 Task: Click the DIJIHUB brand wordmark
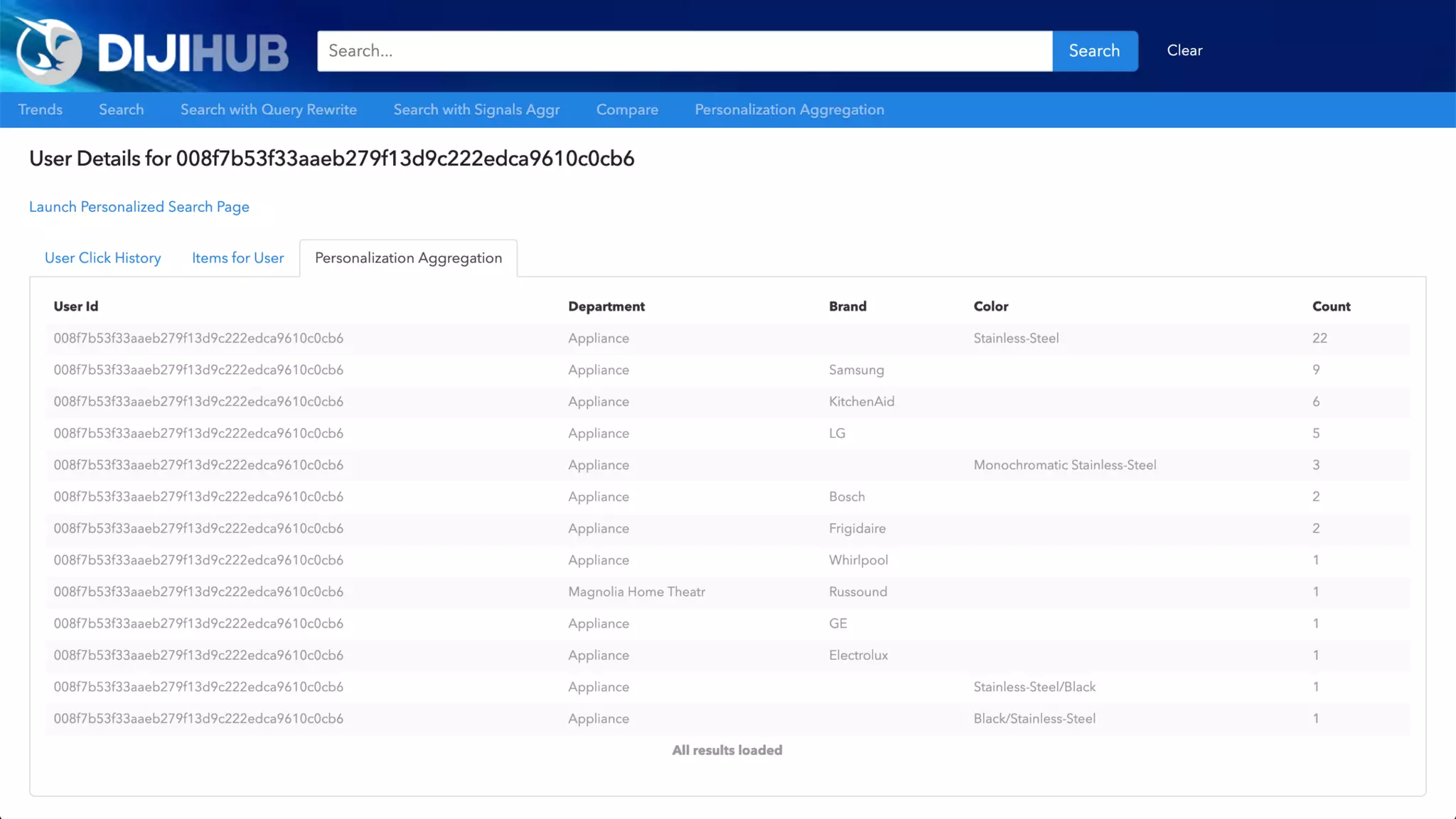(193, 53)
